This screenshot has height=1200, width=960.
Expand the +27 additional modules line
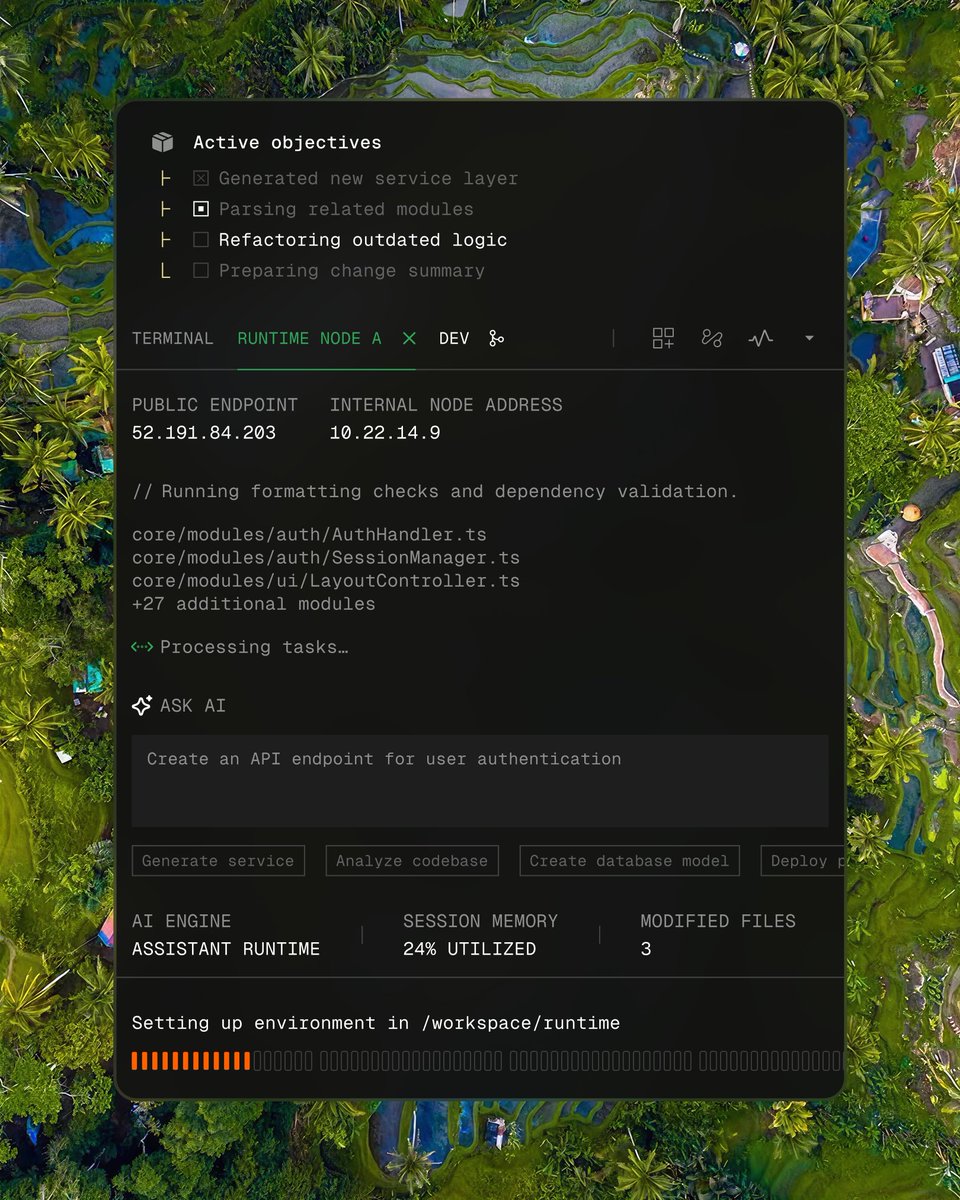pos(254,604)
